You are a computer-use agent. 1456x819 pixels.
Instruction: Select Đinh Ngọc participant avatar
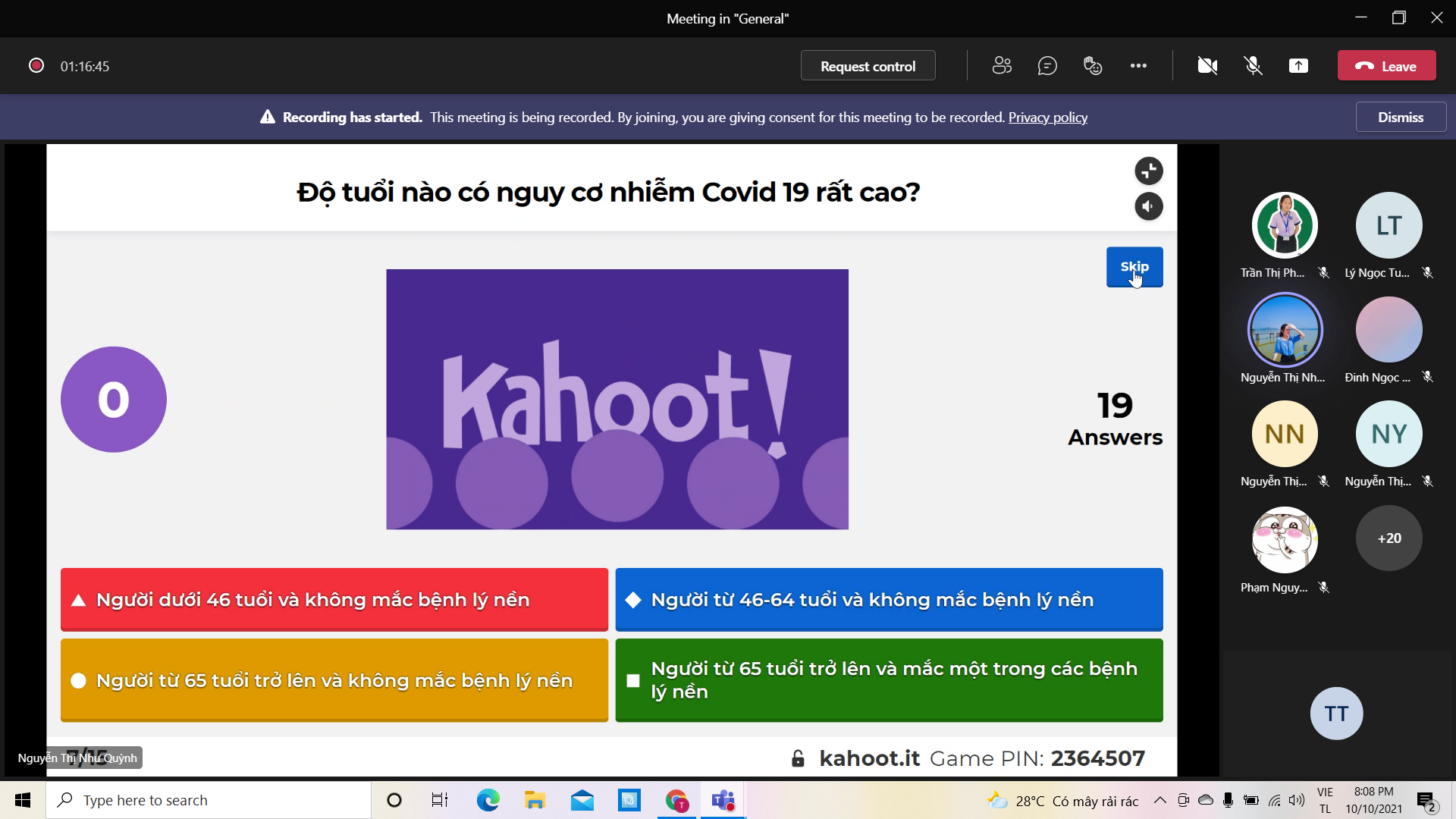pyautogui.click(x=1389, y=330)
